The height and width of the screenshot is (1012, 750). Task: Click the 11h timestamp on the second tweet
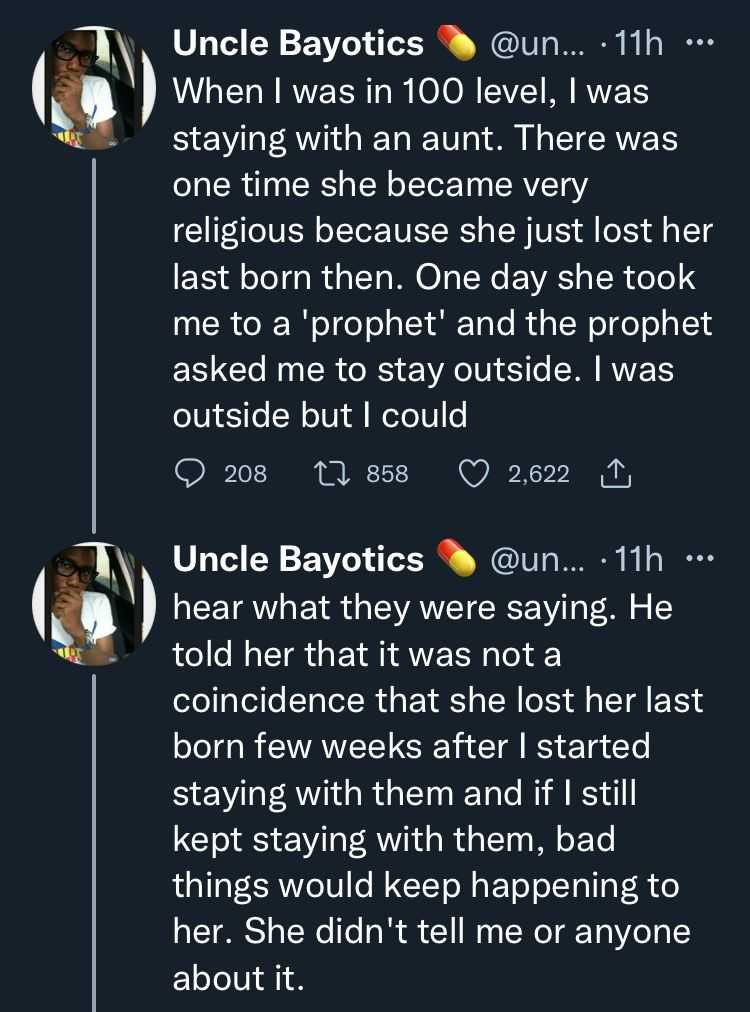point(634,559)
